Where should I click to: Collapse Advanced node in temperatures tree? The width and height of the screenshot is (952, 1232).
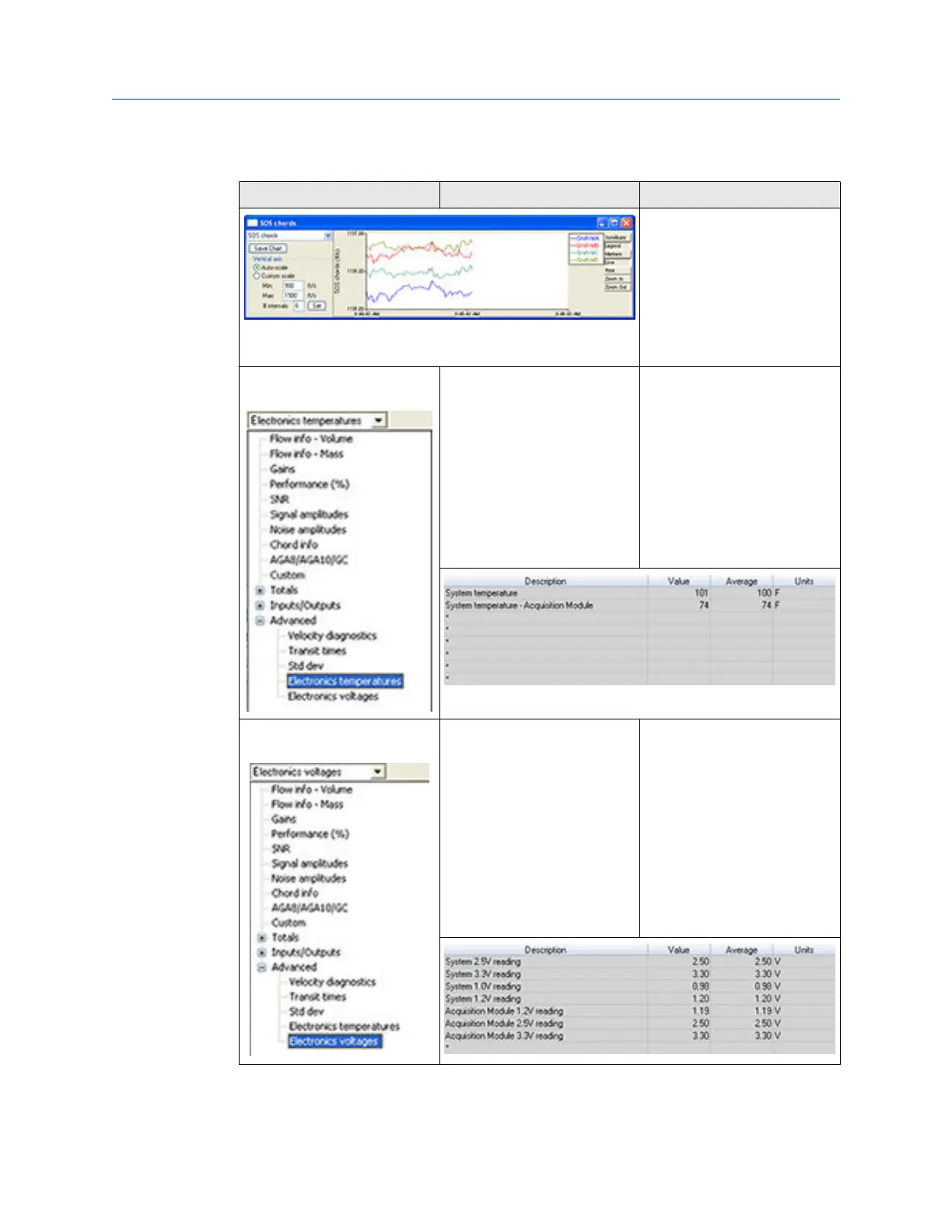pos(260,621)
